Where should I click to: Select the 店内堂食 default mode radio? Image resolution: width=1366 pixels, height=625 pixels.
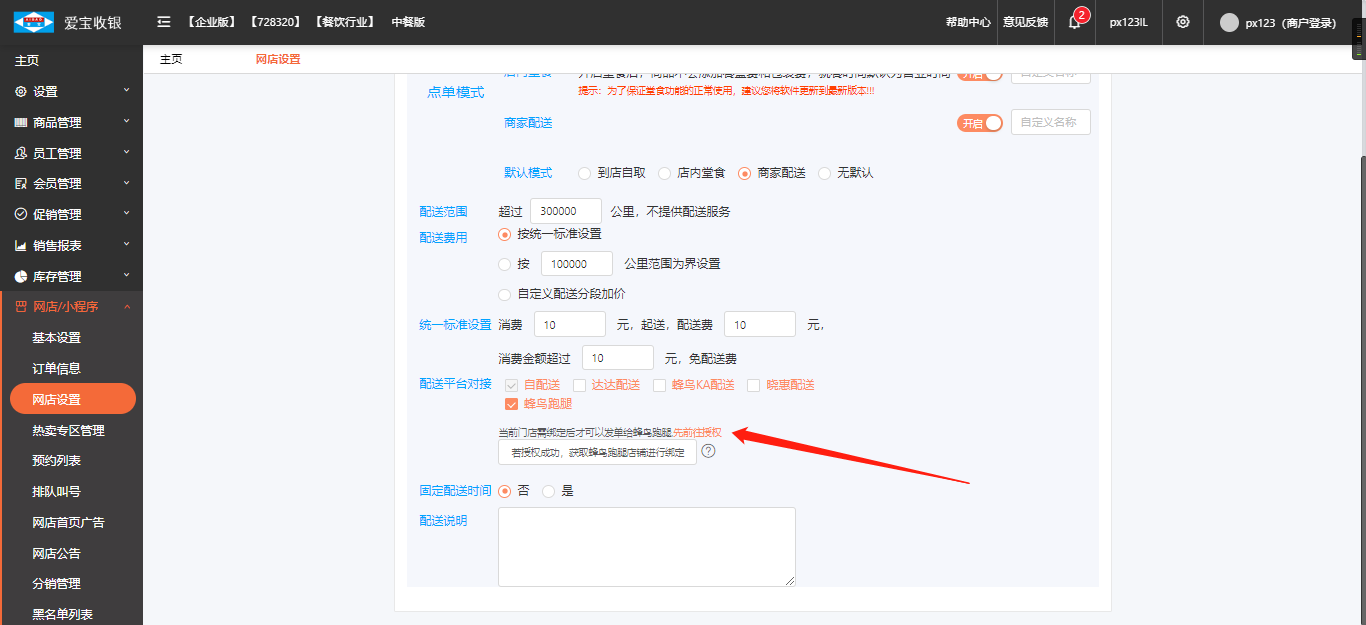665,173
